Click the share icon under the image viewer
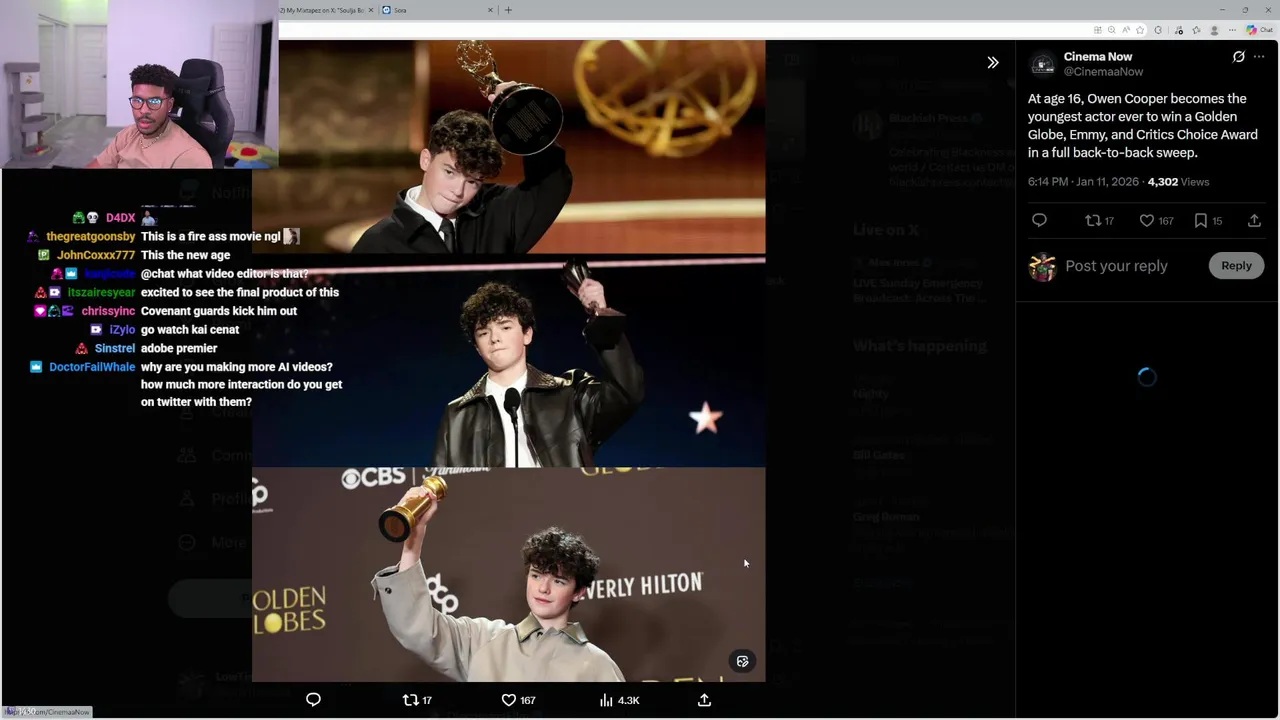Viewport: 1280px width, 720px height. pyautogui.click(x=704, y=700)
